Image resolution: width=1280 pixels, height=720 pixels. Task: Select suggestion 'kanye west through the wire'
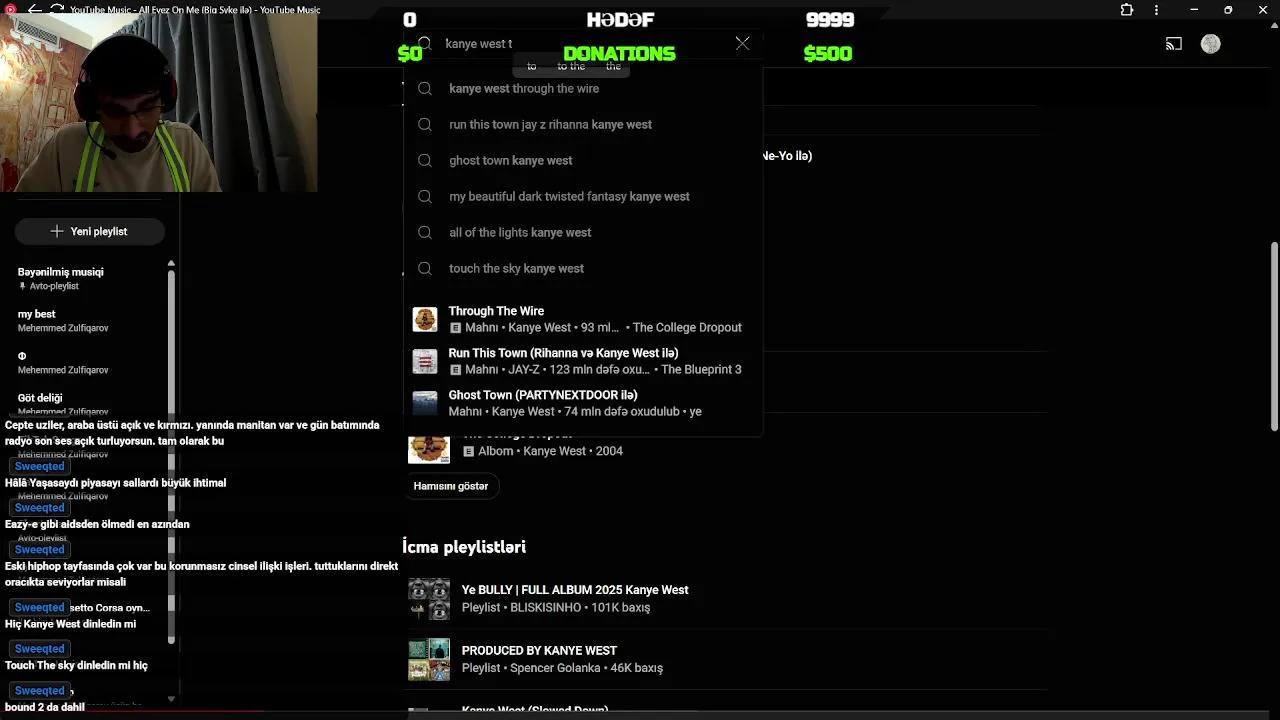(583, 89)
